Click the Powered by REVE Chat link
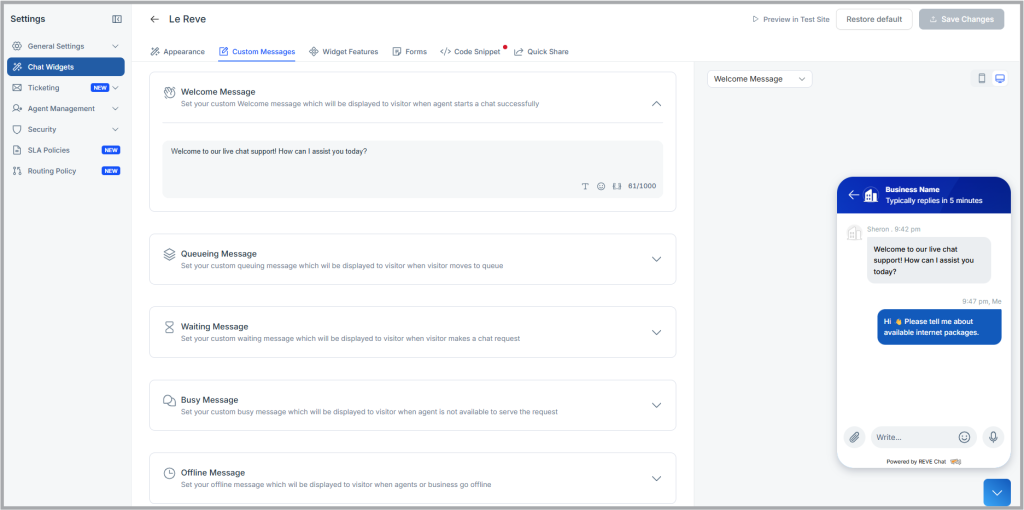 (x=923, y=462)
